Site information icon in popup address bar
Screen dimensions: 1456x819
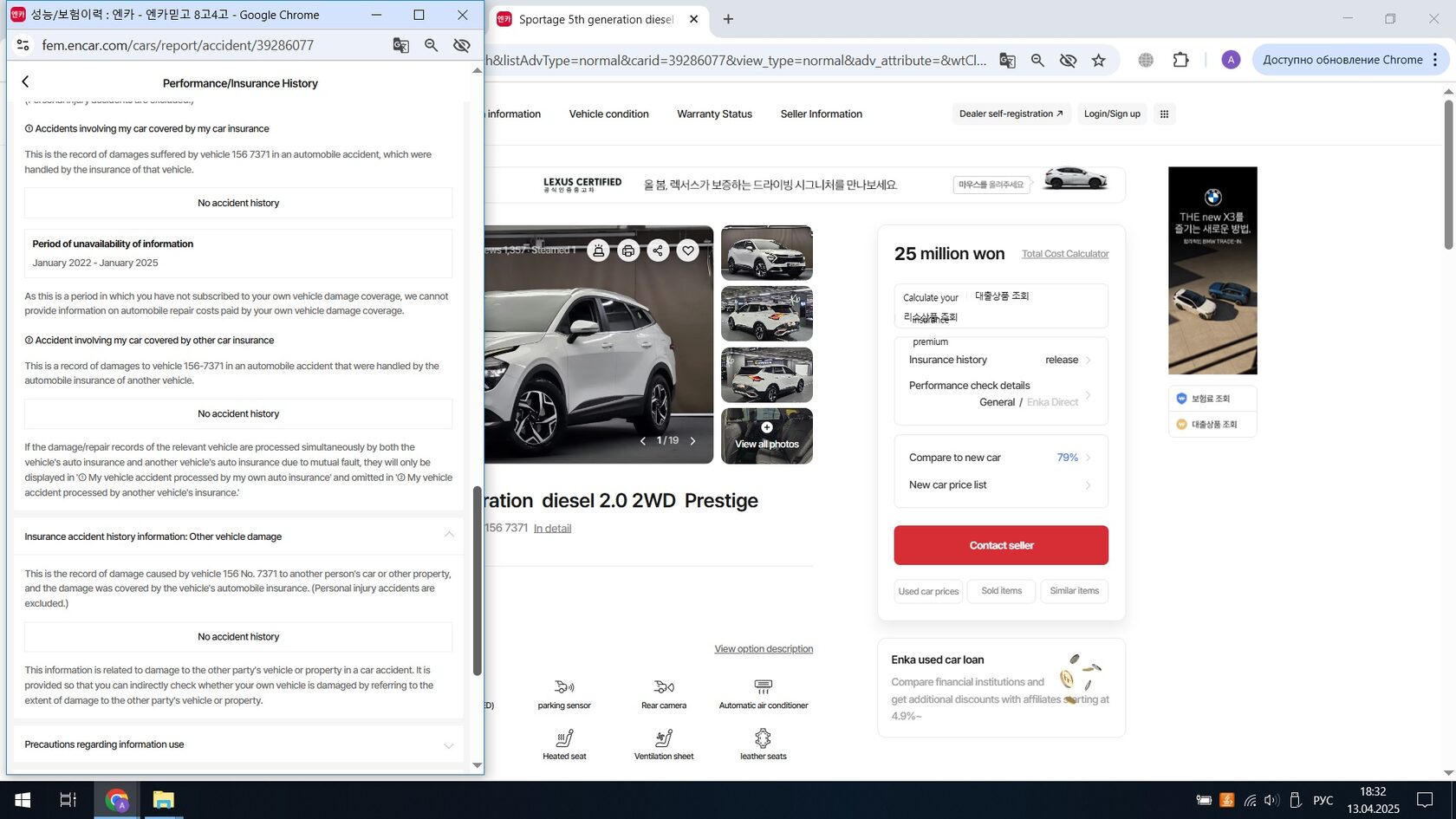(23, 45)
